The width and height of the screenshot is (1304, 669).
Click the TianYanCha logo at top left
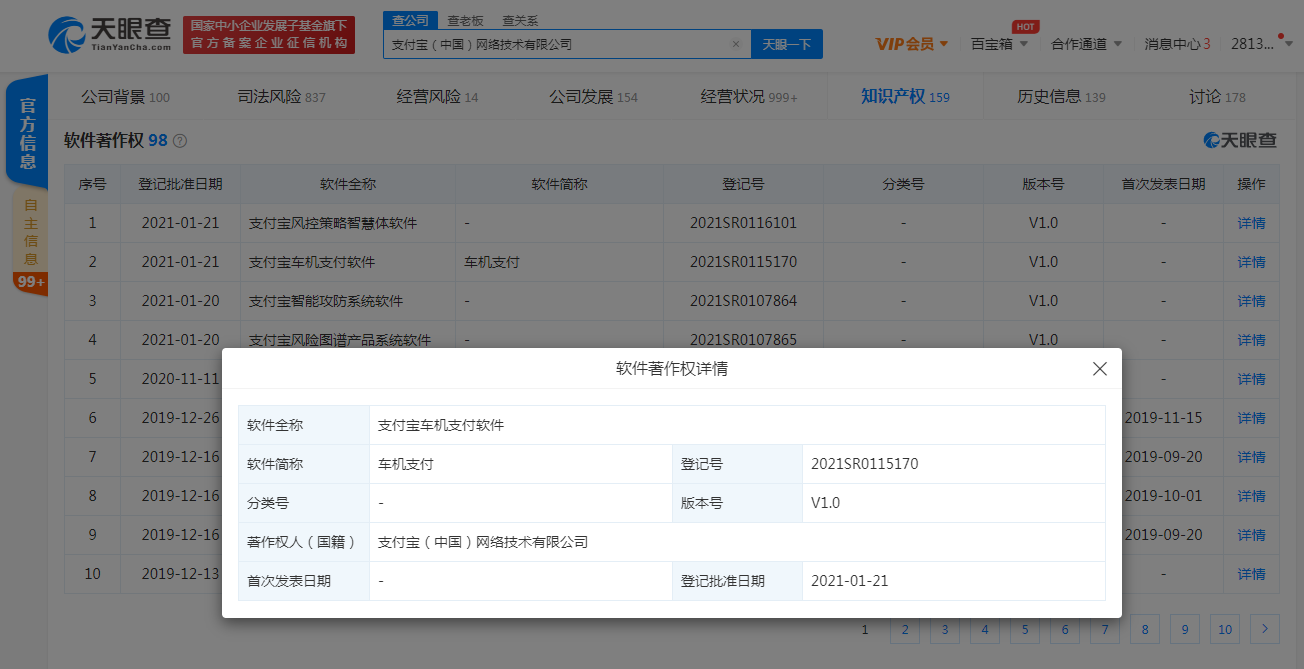click(x=110, y=34)
